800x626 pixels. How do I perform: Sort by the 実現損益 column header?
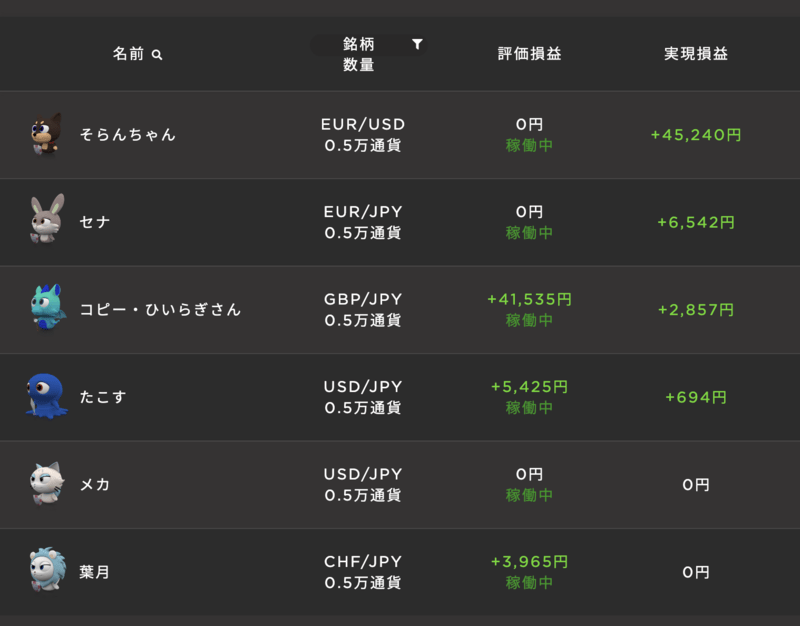(696, 54)
